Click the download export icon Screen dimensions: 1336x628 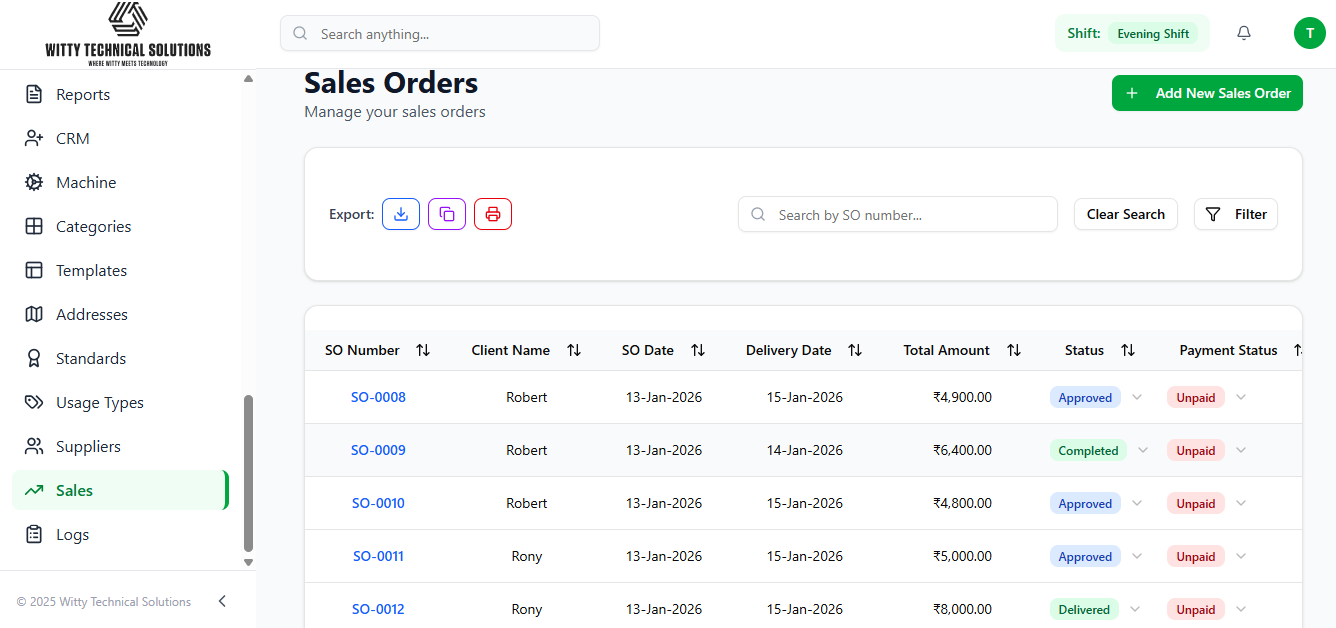click(x=401, y=214)
